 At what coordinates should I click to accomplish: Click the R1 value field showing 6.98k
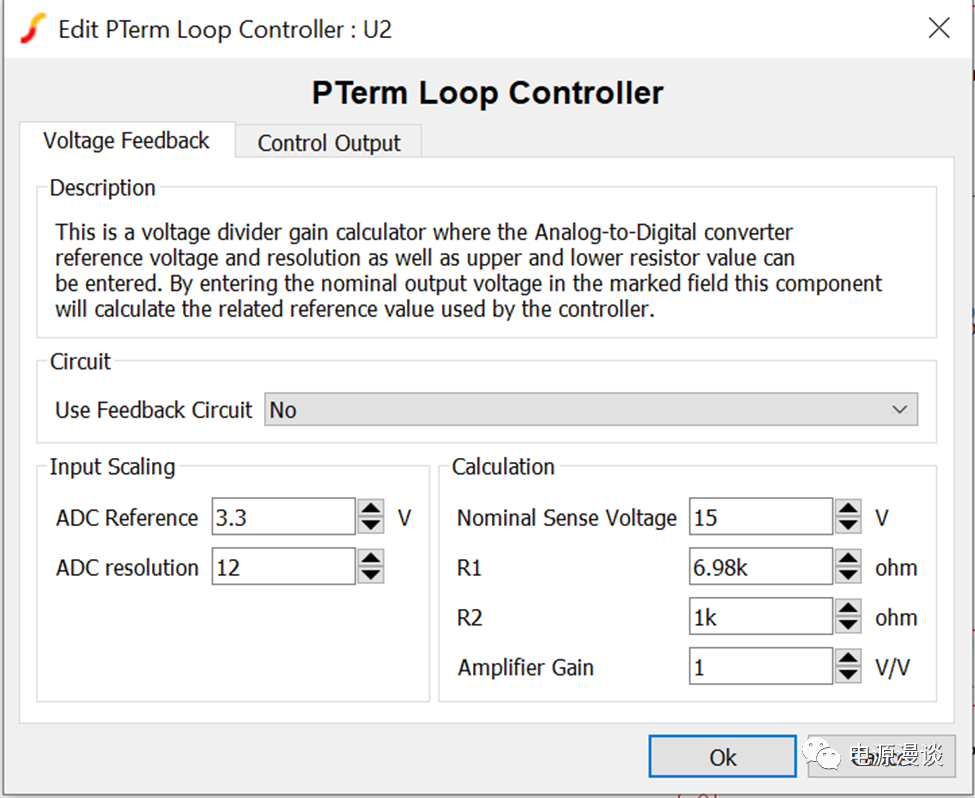760,567
